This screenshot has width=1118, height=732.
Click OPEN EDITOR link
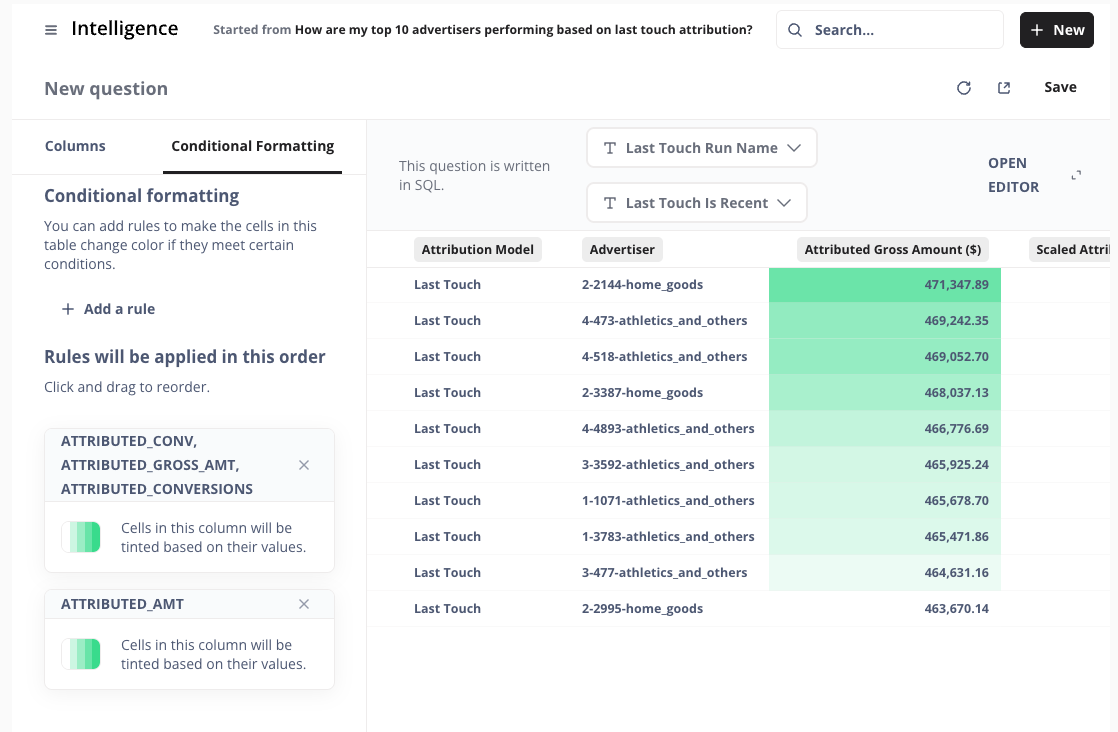1013,175
